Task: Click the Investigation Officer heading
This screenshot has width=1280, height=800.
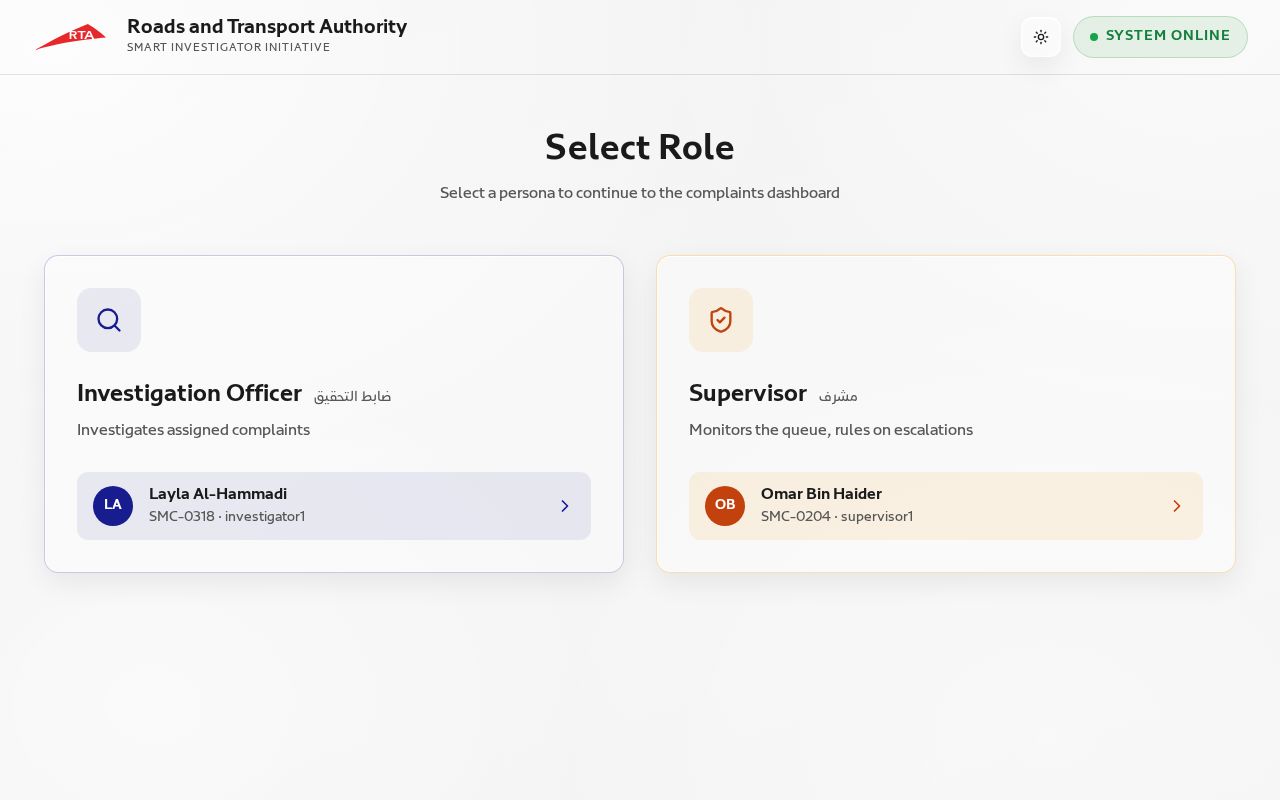Action: tap(189, 393)
